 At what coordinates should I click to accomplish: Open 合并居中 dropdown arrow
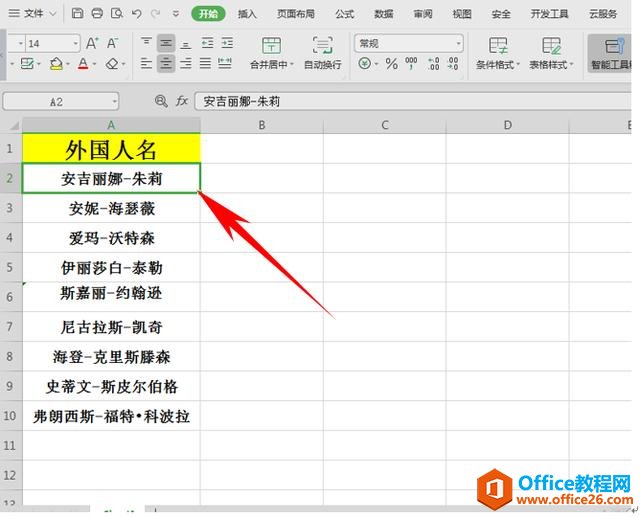292,64
